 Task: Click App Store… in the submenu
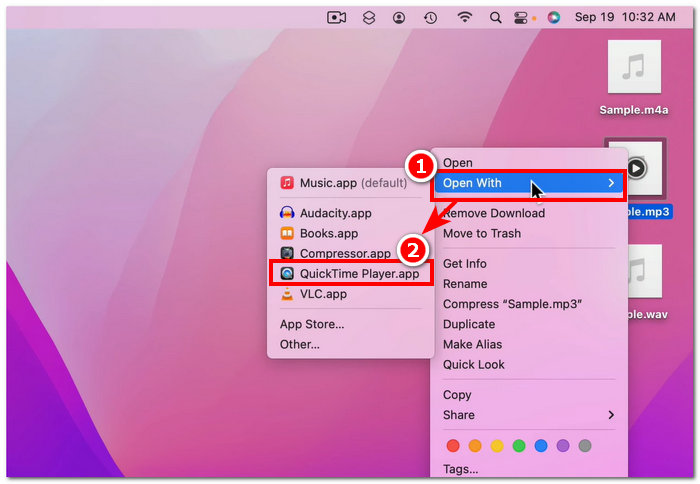[x=312, y=324]
